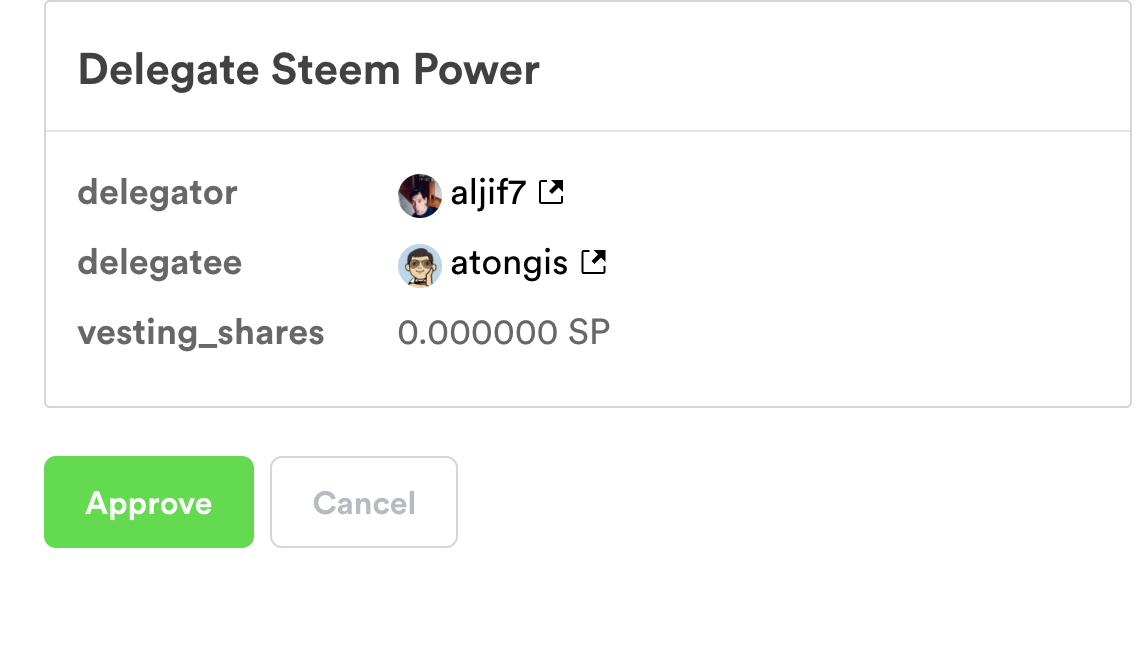Select the delegatee field label
This screenshot has width=1144, height=670.
click(x=160, y=263)
